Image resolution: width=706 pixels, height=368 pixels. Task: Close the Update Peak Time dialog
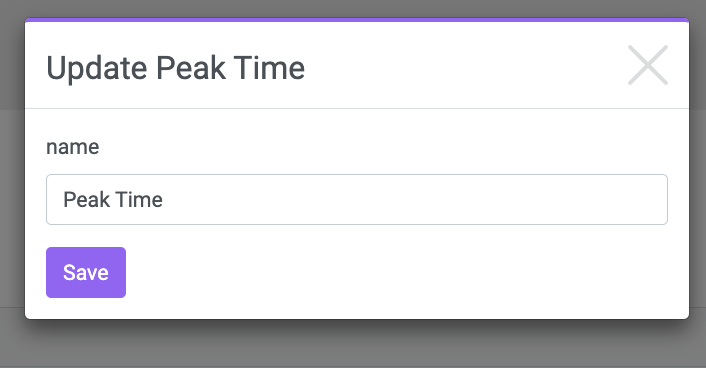click(x=647, y=65)
